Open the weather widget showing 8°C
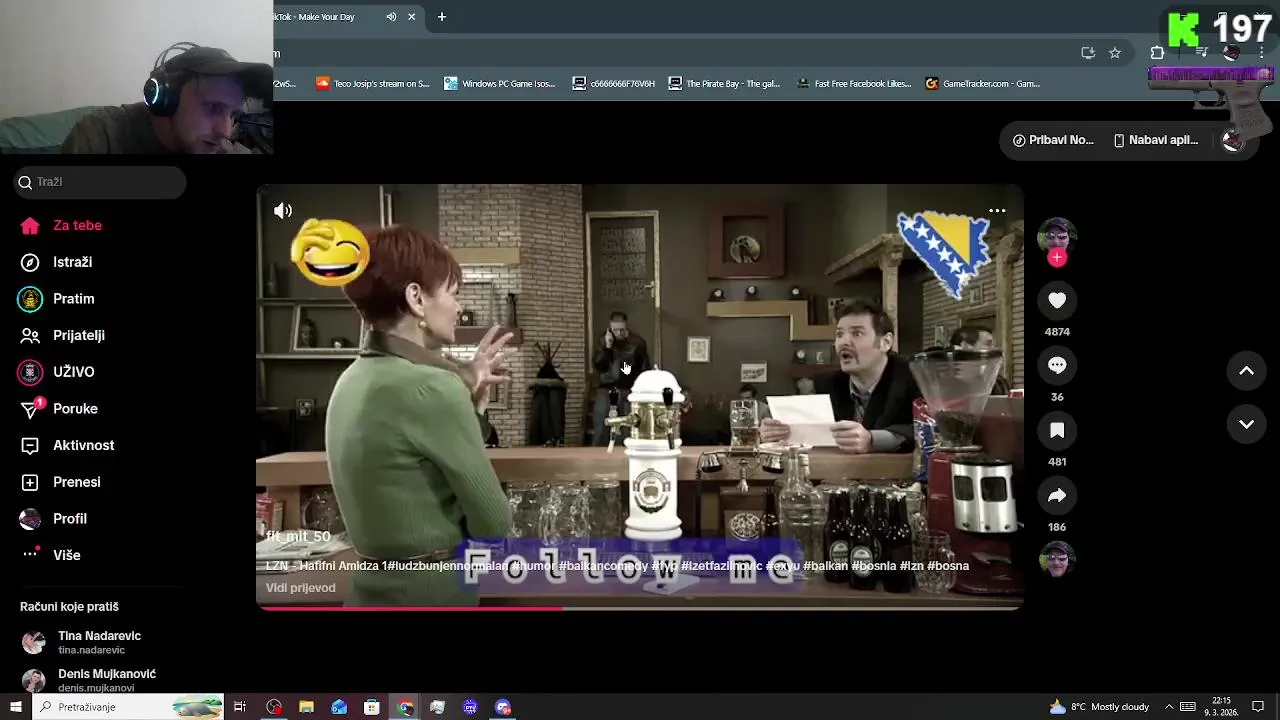Screen dimensions: 1280x720 tap(1099, 707)
